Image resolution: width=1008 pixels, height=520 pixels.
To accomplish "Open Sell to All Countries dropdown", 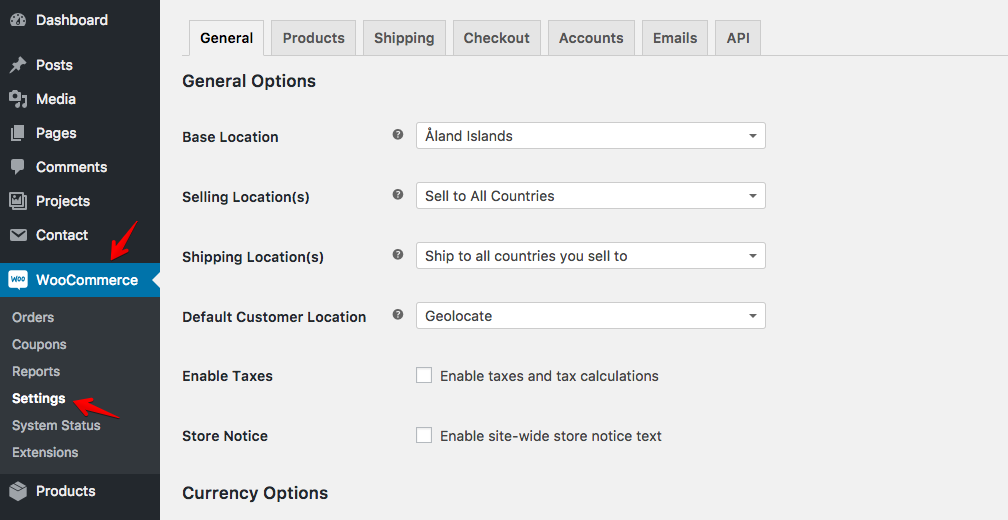I will (x=591, y=195).
